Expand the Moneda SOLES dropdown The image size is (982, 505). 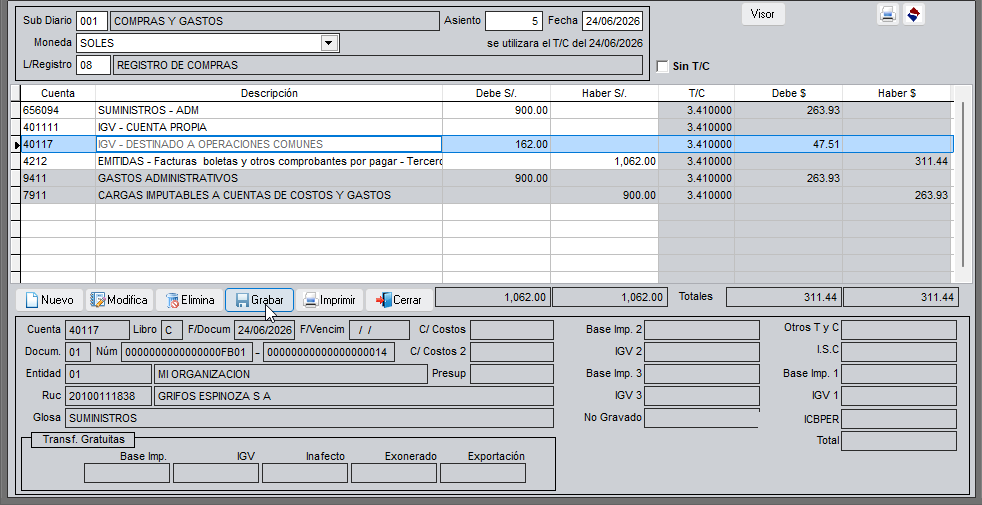pos(328,43)
